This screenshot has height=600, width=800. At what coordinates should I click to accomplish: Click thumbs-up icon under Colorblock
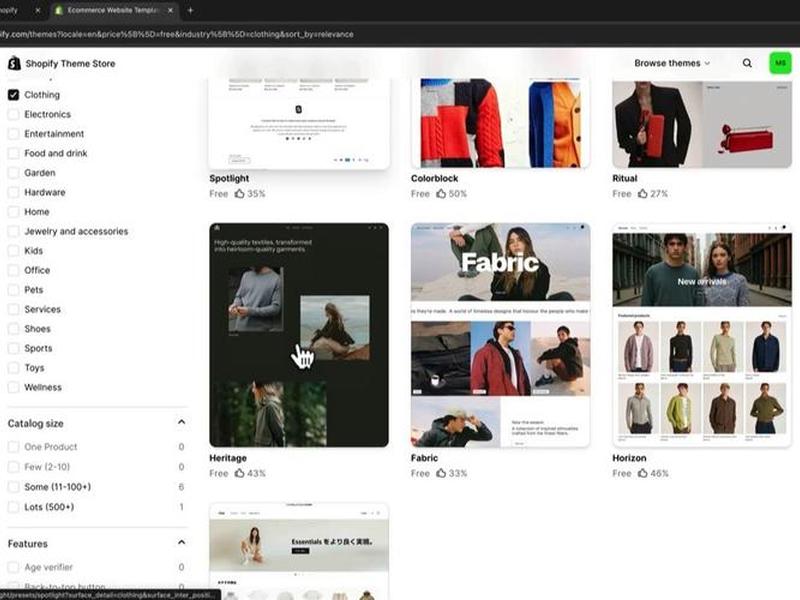441,193
